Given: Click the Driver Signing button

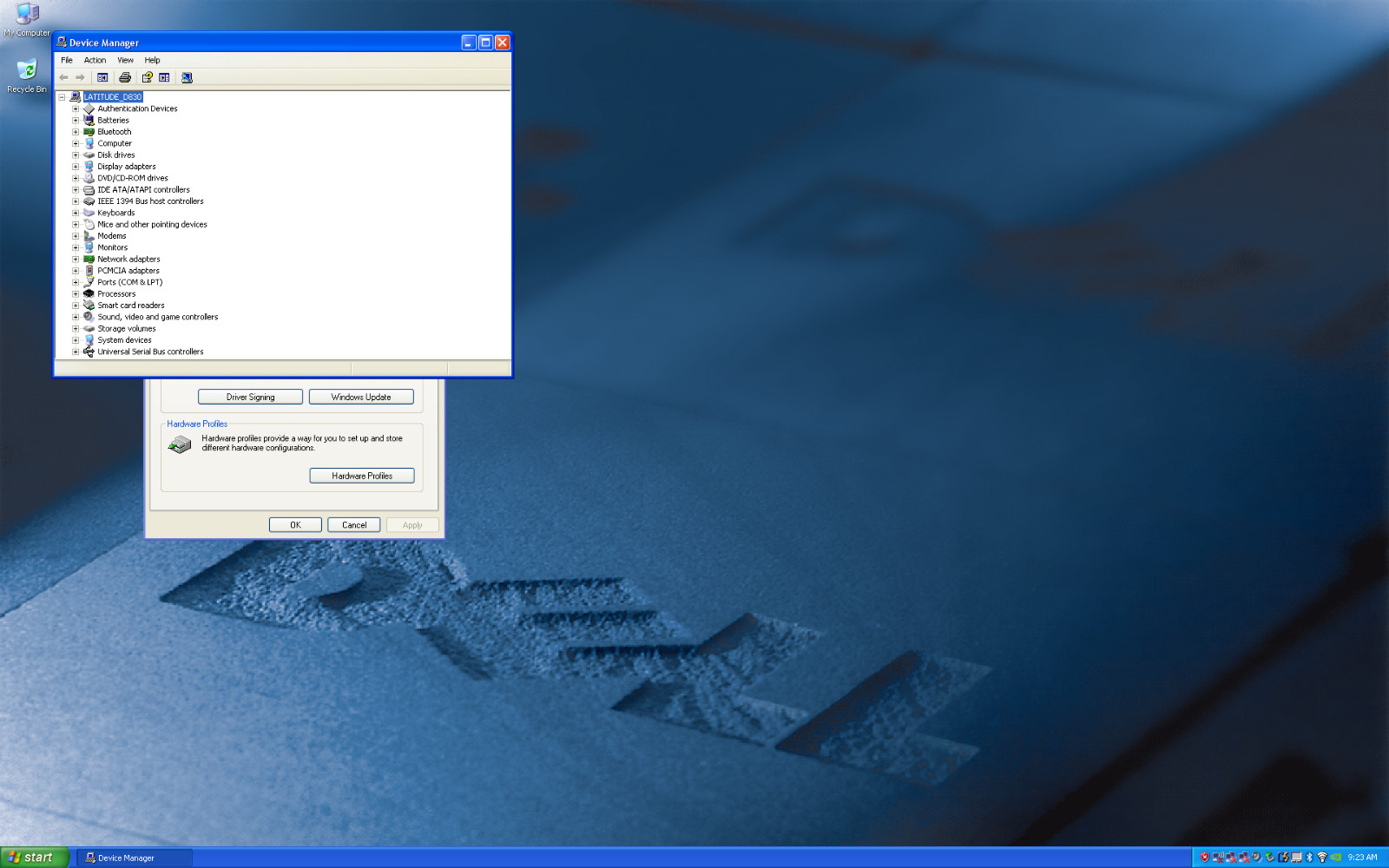Looking at the screenshot, I should (x=251, y=397).
